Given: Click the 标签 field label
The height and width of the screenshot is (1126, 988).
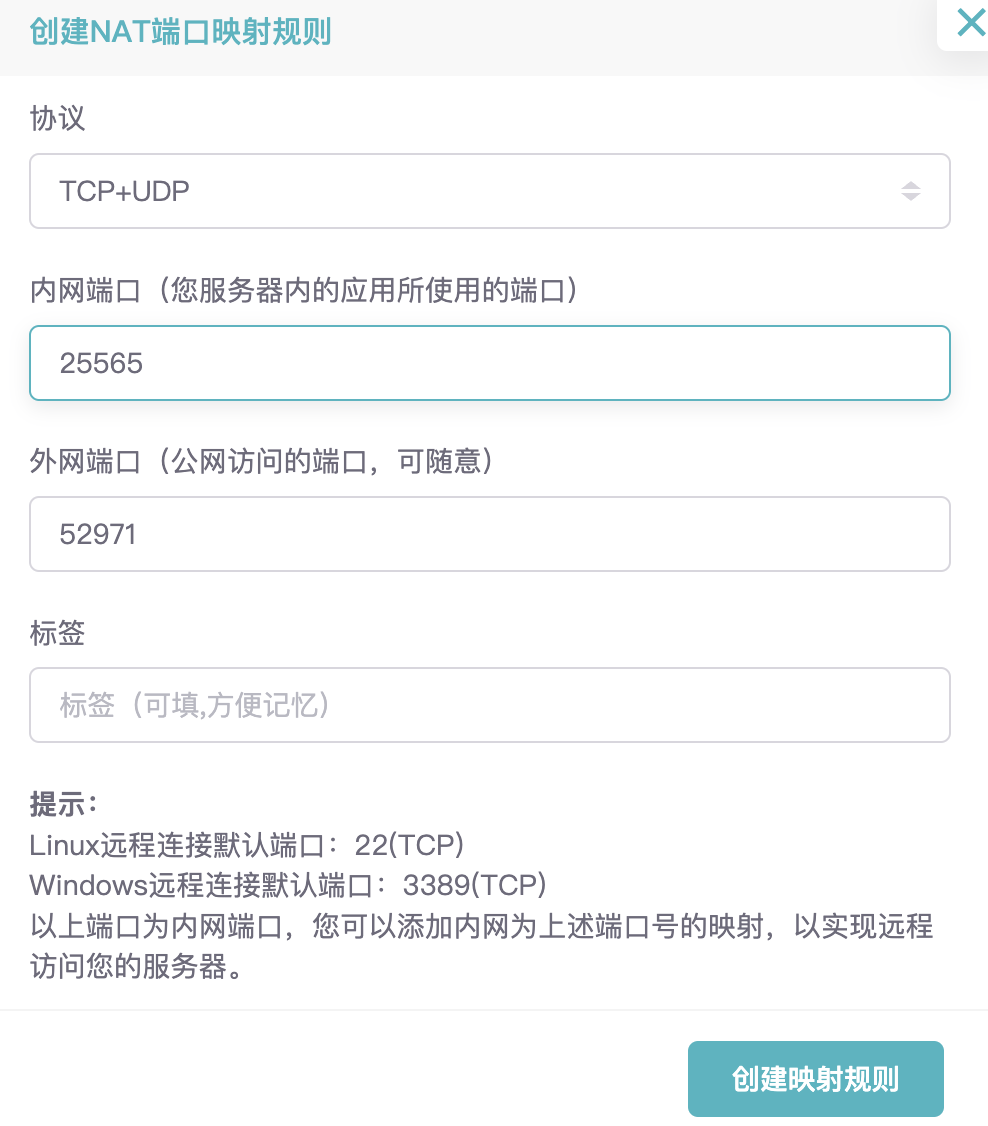Looking at the screenshot, I should 57,633.
